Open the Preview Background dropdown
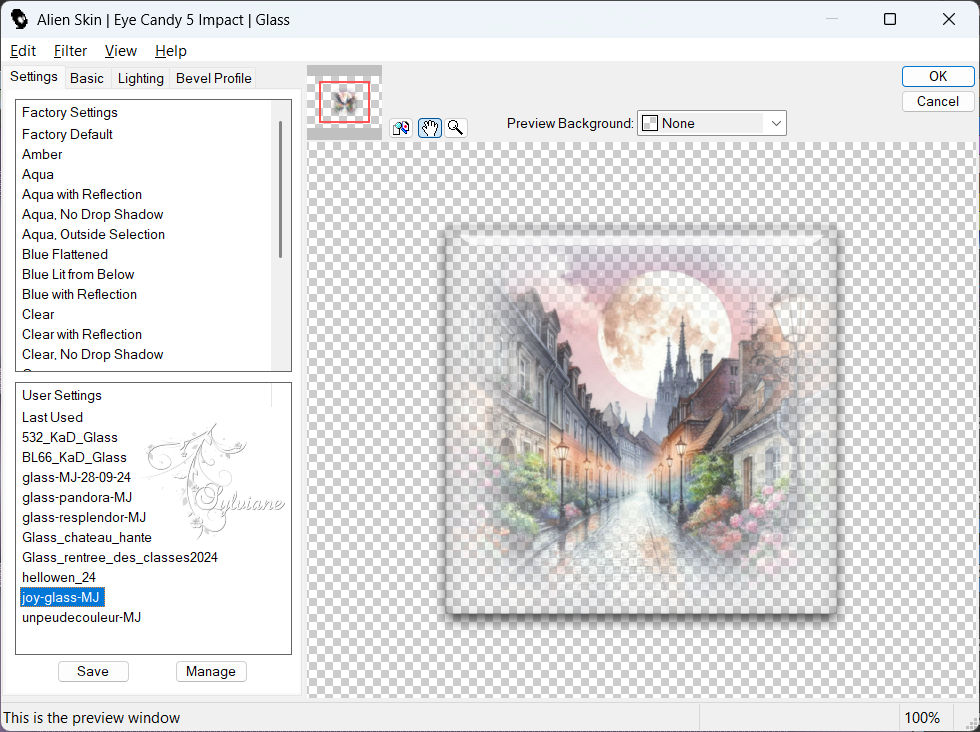The image size is (980, 732). coord(711,123)
